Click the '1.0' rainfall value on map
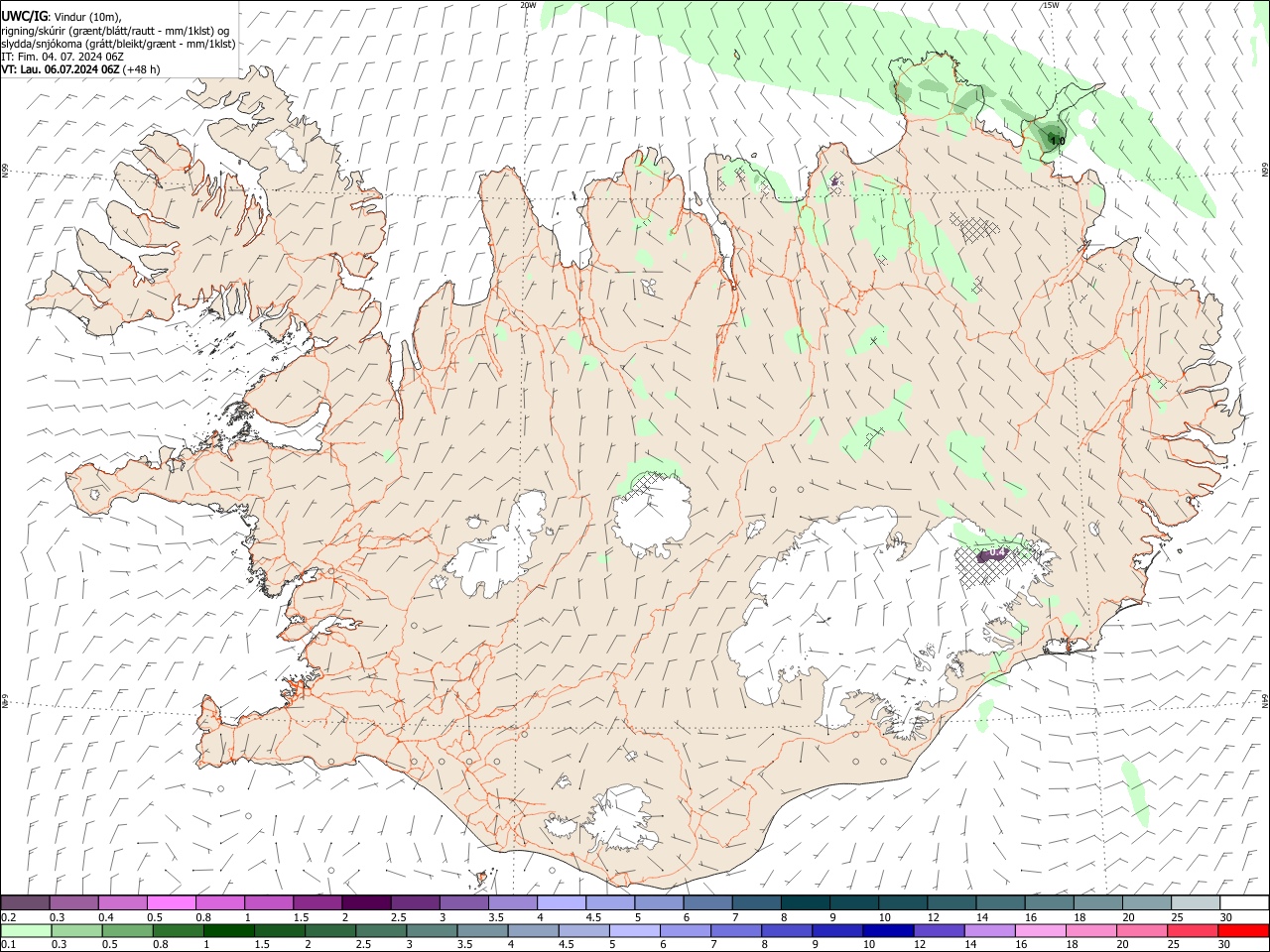The image size is (1270, 952). pyautogui.click(x=1058, y=142)
